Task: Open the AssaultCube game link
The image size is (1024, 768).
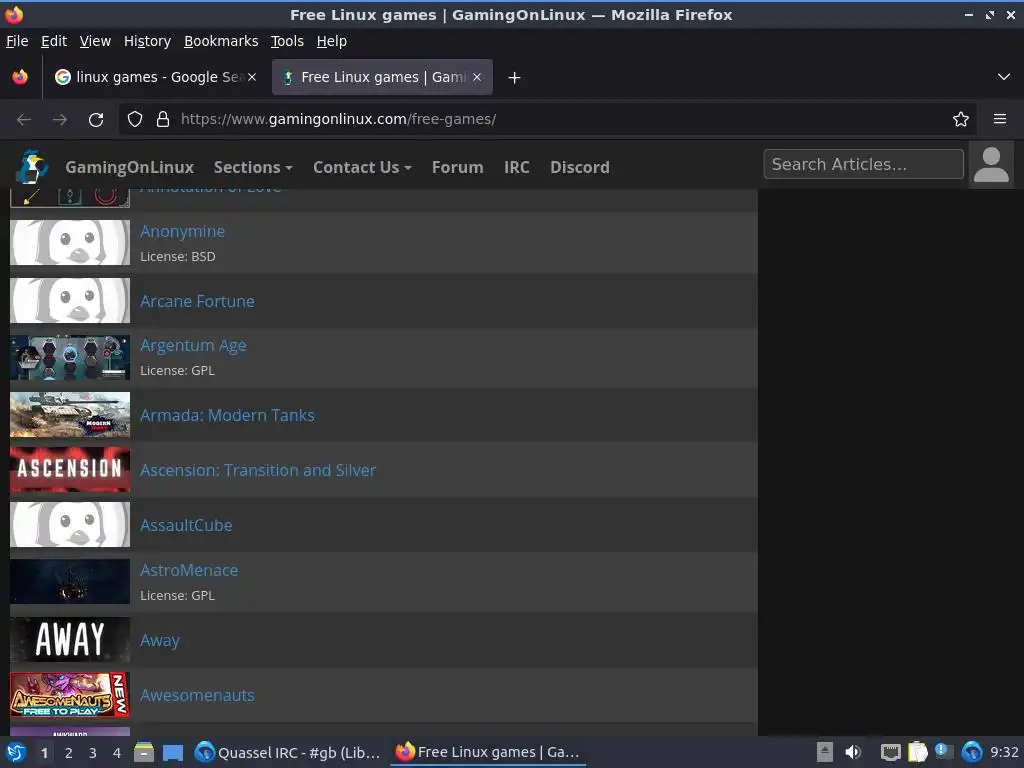Action: coord(186,525)
